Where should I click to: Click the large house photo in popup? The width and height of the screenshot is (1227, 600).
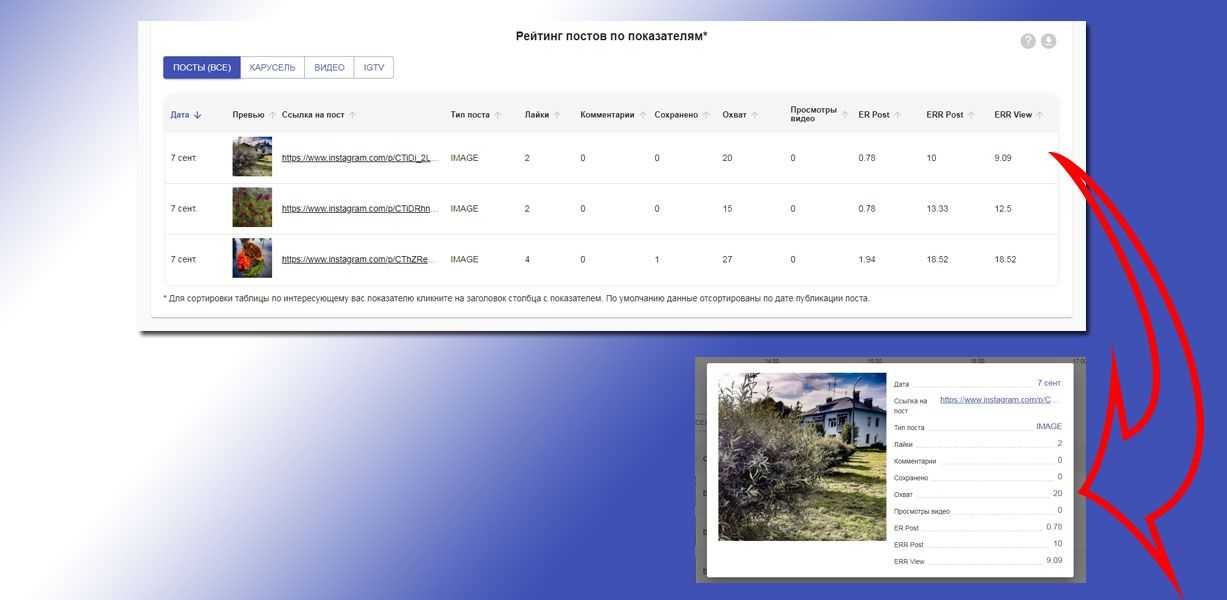pos(802,457)
